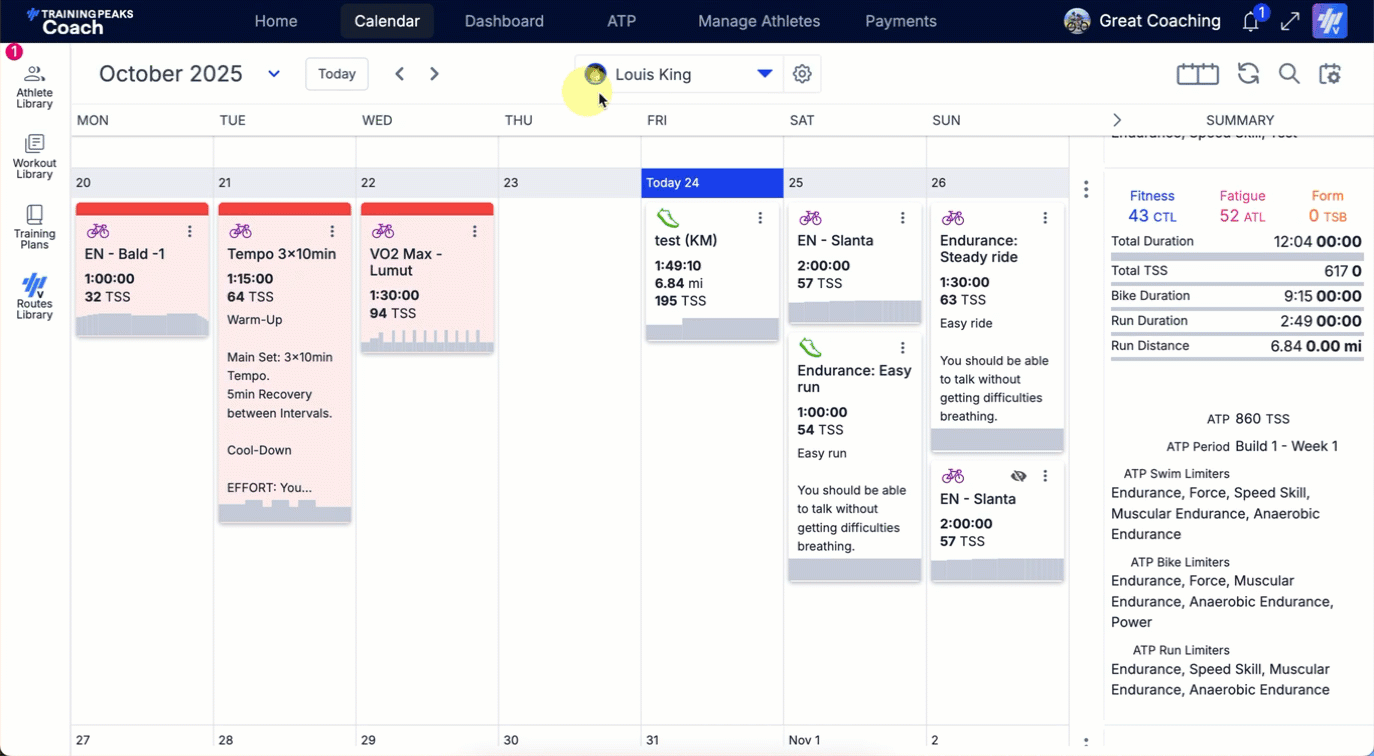Go to the ATP tab

(621, 21)
